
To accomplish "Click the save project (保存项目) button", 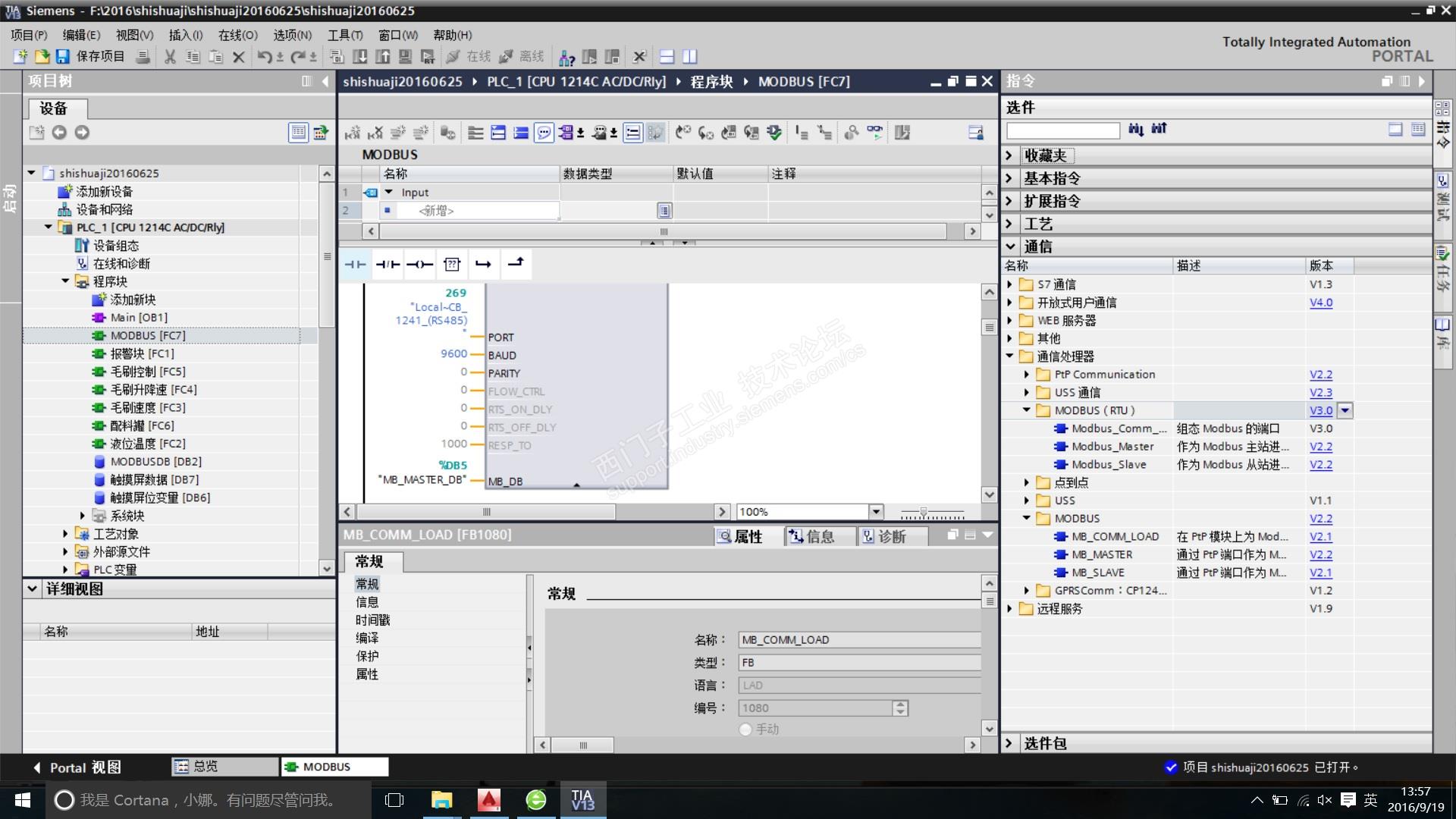I will click(91, 57).
